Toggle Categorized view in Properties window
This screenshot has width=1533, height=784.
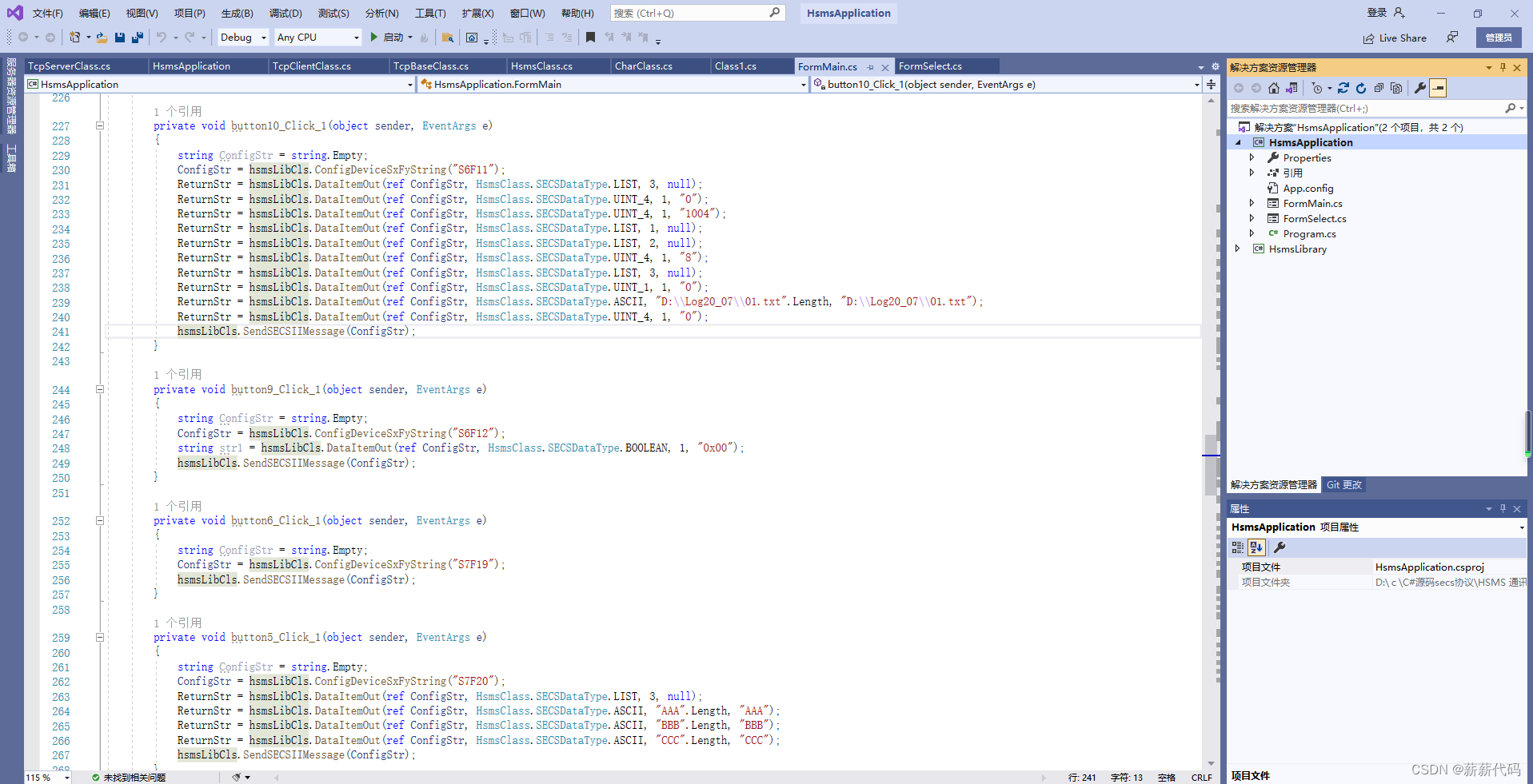coord(1238,547)
